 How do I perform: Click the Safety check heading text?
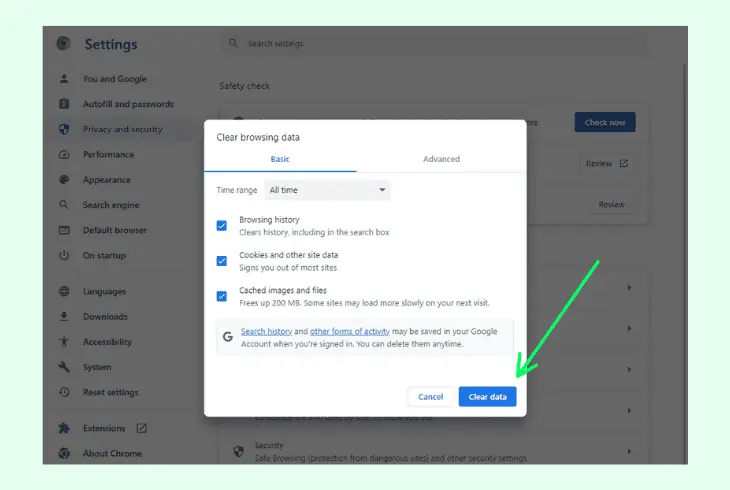click(244, 86)
